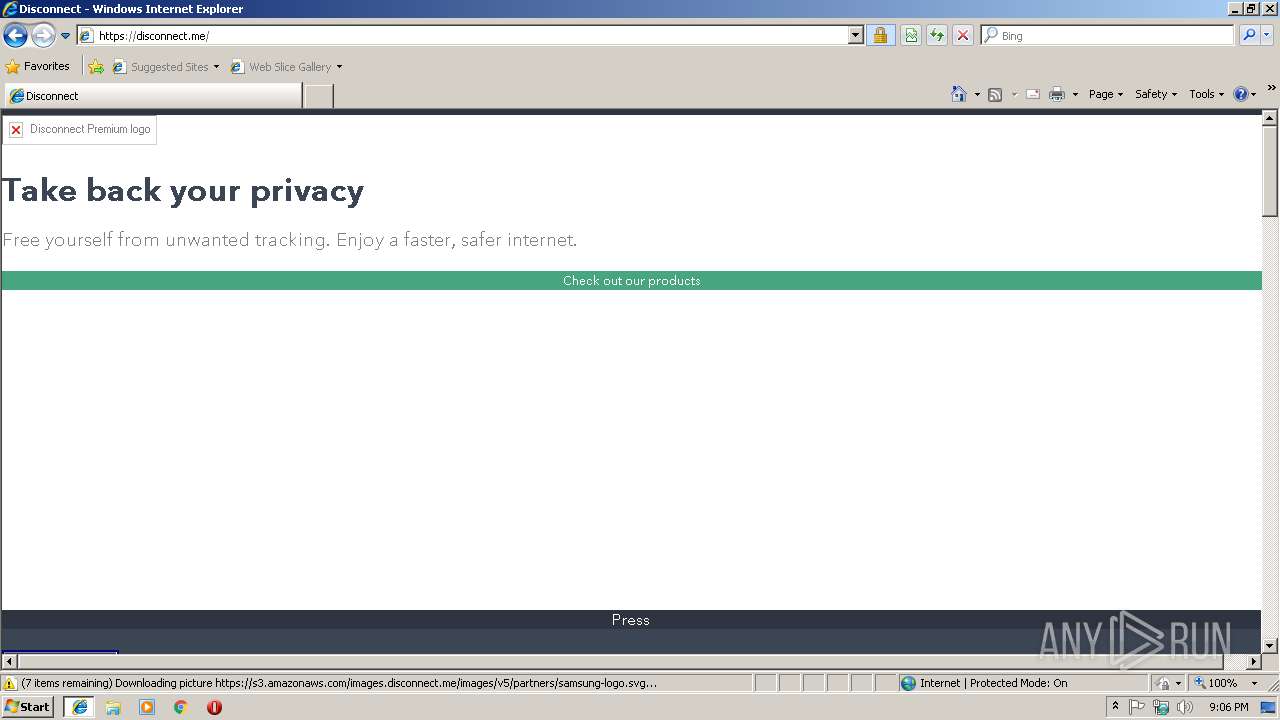
Task: Open the Web Slice Gallery link
Action: pyautogui.click(x=281, y=67)
